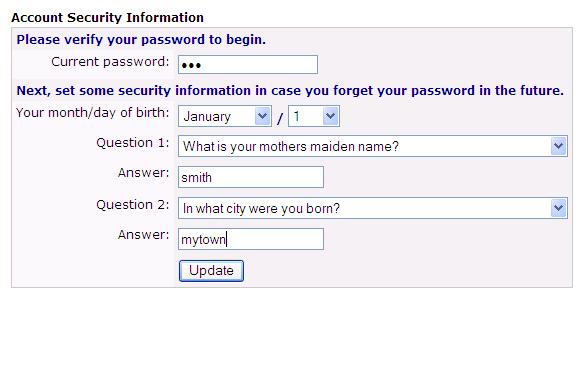Viewport: 582px width, 383px height.
Task: Click the 'Answer:' label beneath Question 1
Action: (143, 173)
